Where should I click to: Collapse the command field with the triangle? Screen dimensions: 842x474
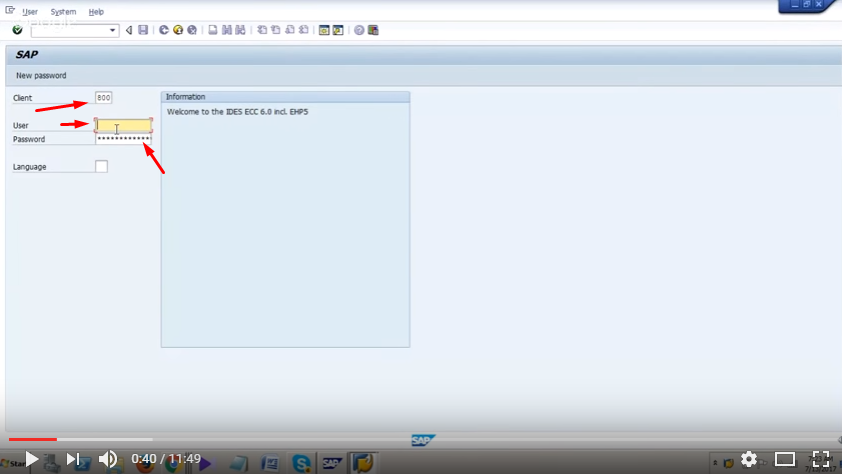click(129, 30)
